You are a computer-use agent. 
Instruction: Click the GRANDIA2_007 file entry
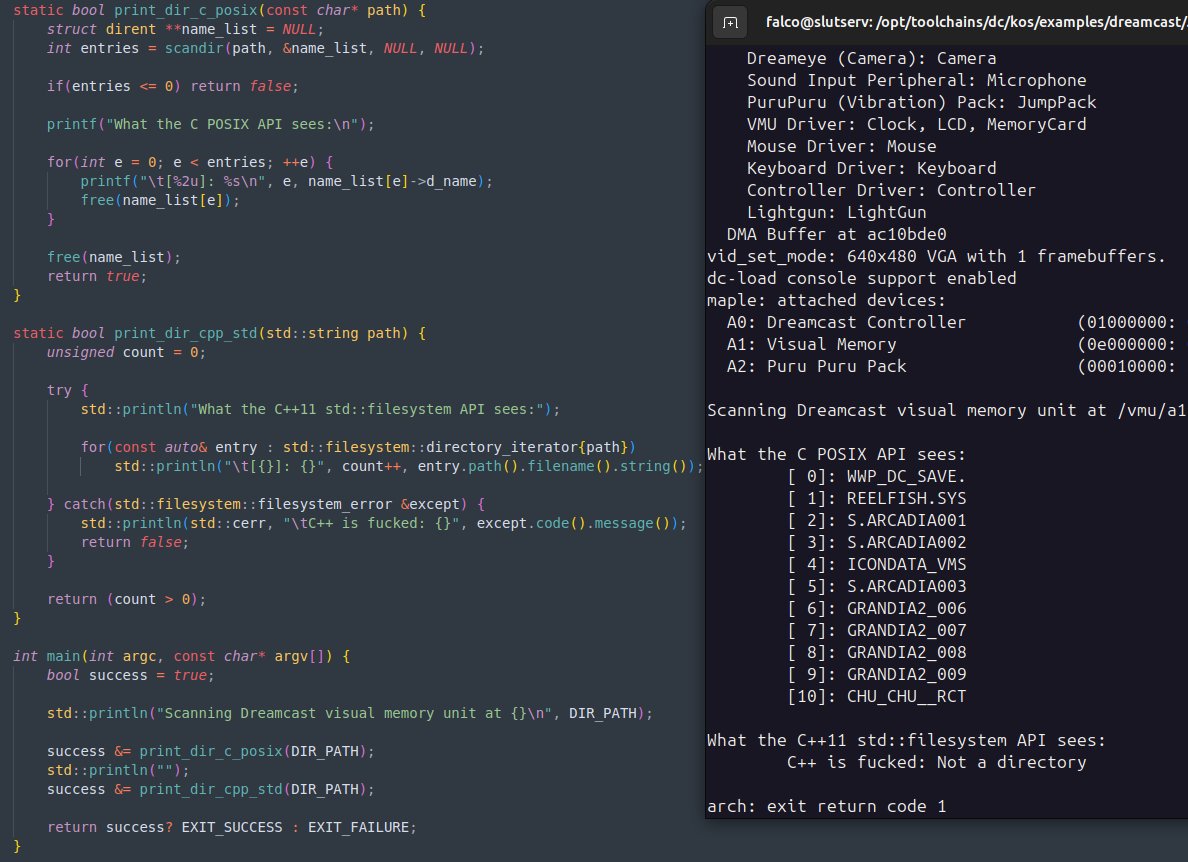pyautogui.click(x=906, y=630)
